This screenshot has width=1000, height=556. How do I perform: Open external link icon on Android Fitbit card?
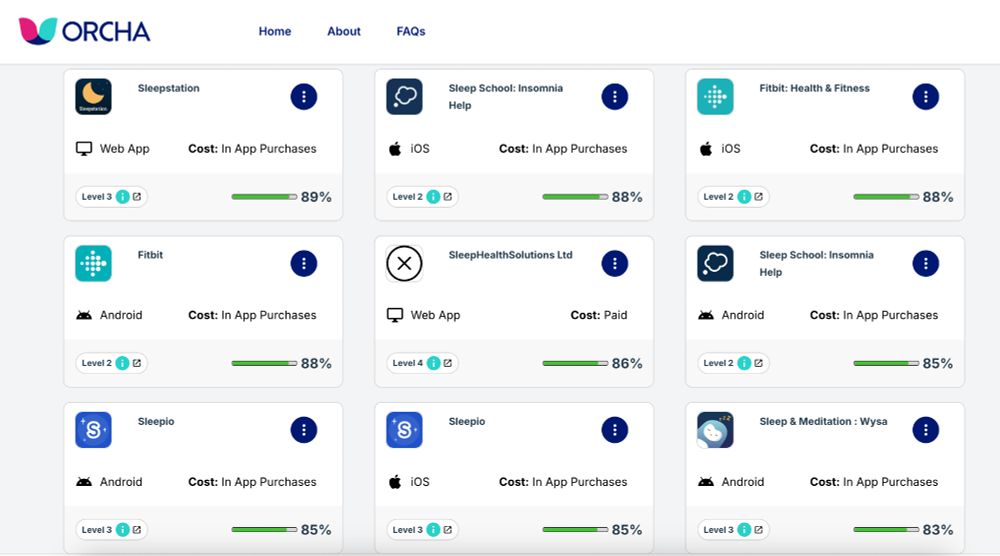pos(136,363)
